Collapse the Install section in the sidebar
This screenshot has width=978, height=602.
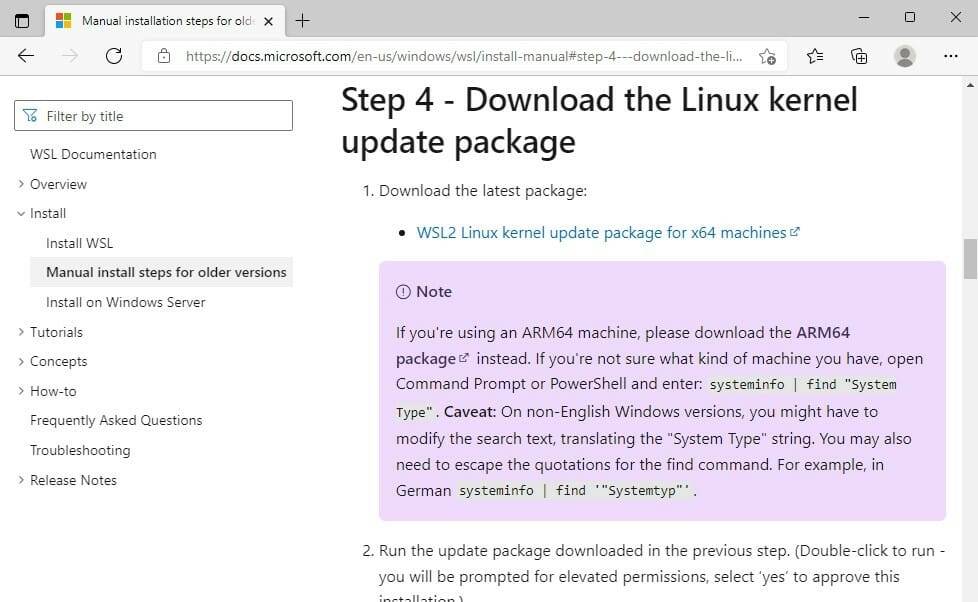pos(21,213)
